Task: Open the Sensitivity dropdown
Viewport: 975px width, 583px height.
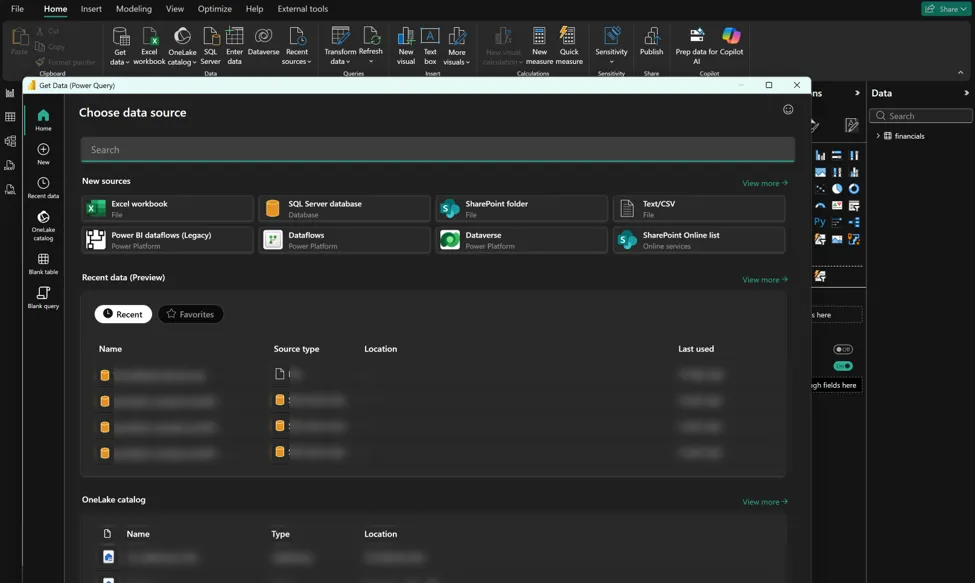Action: (x=611, y=46)
